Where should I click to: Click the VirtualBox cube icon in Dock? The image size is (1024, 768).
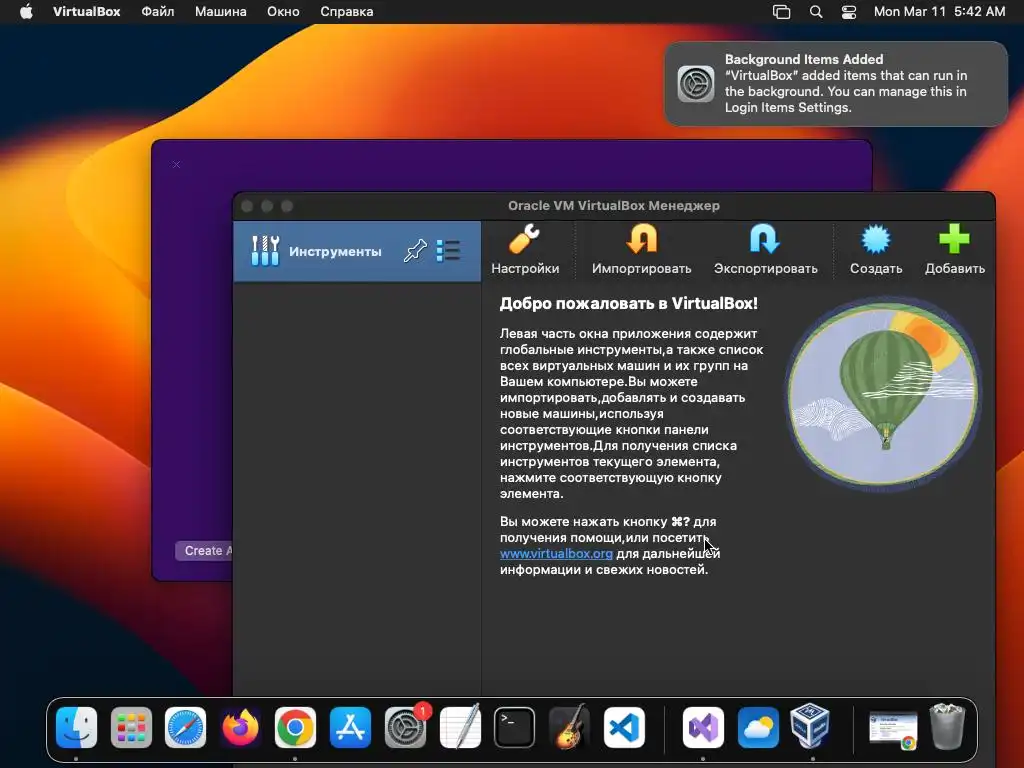[x=810, y=726]
